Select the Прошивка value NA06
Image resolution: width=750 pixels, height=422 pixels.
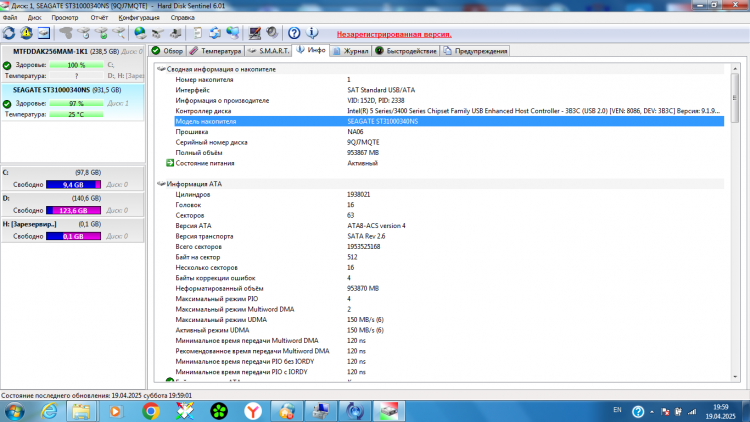tap(355, 132)
